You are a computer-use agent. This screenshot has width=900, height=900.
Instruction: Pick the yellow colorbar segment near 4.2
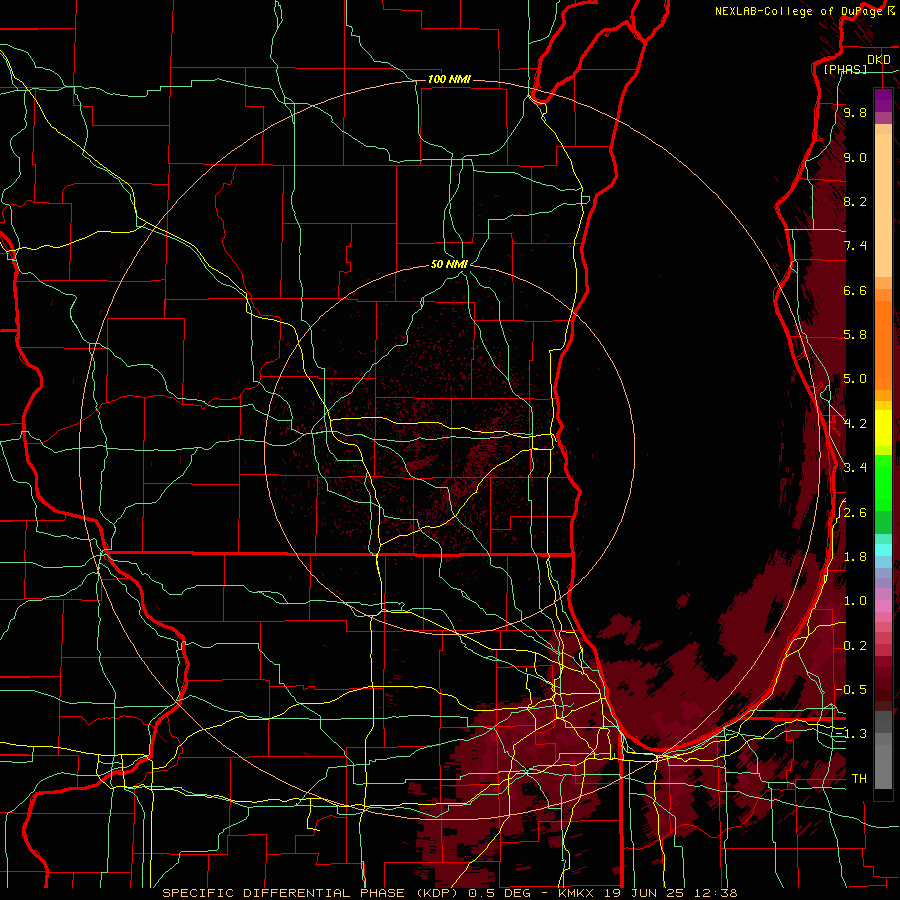(883, 428)
